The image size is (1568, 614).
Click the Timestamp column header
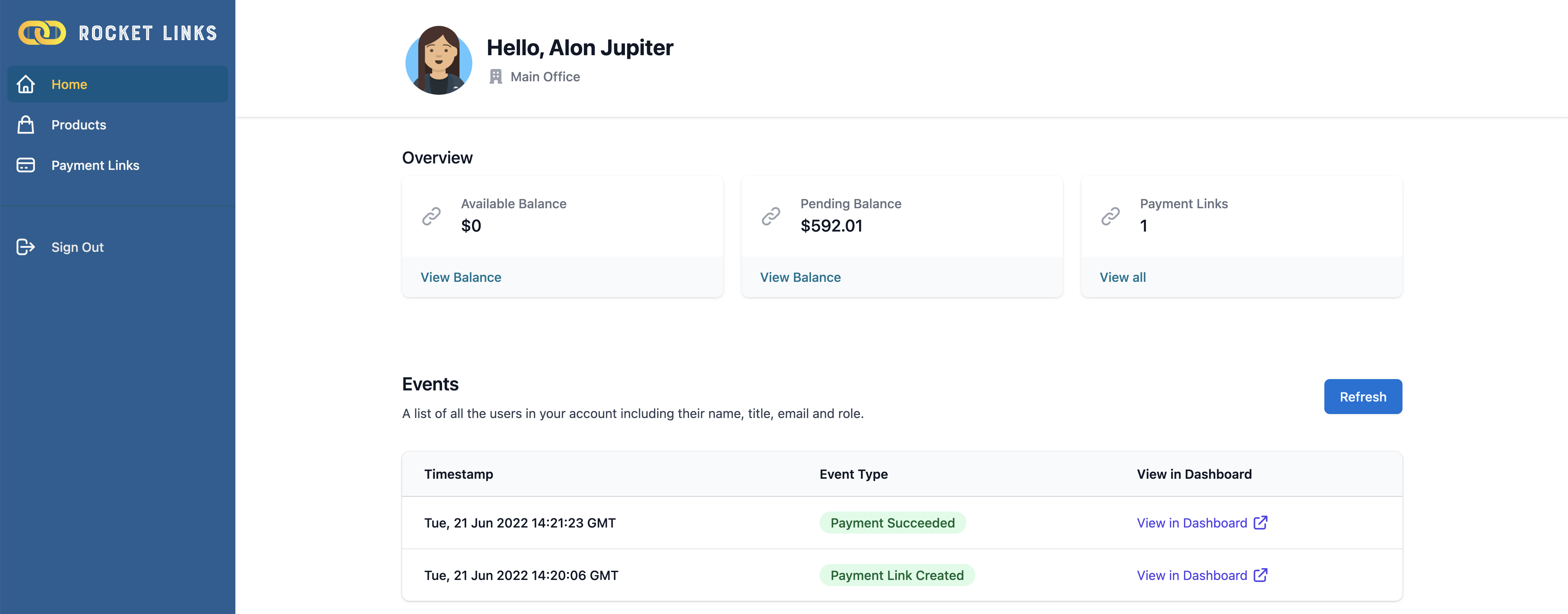point(458,474)
